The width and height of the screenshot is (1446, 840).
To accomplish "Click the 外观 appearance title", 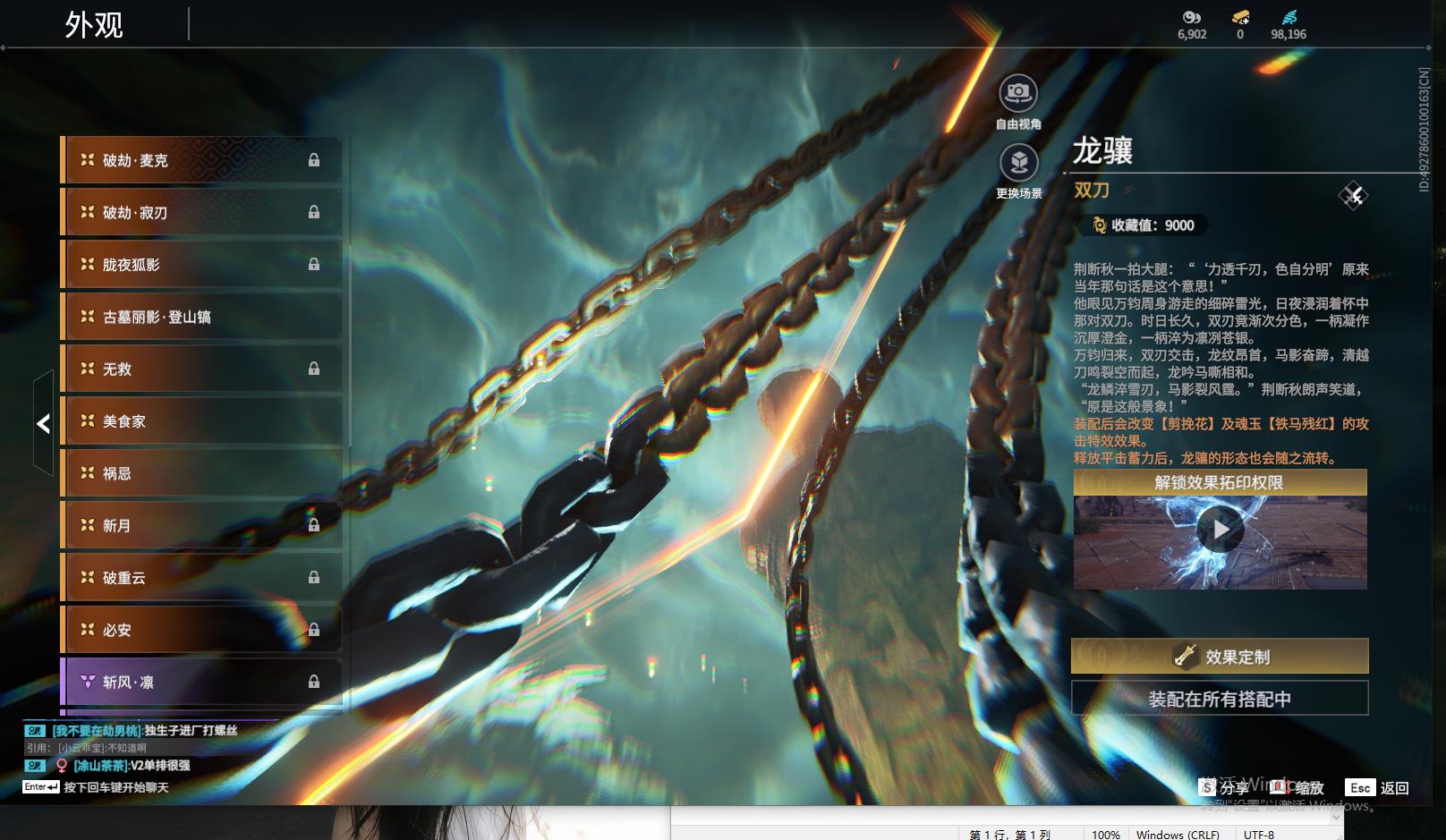I will point(94,25).
